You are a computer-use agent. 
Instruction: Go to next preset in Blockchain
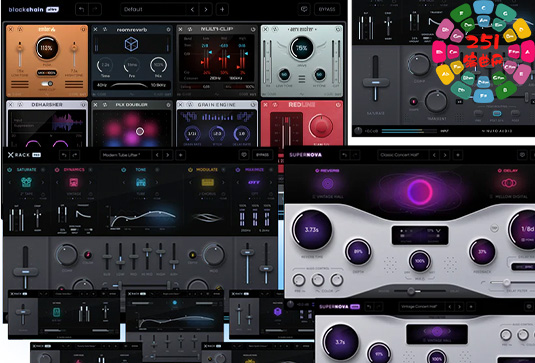(x=206, y=9)
